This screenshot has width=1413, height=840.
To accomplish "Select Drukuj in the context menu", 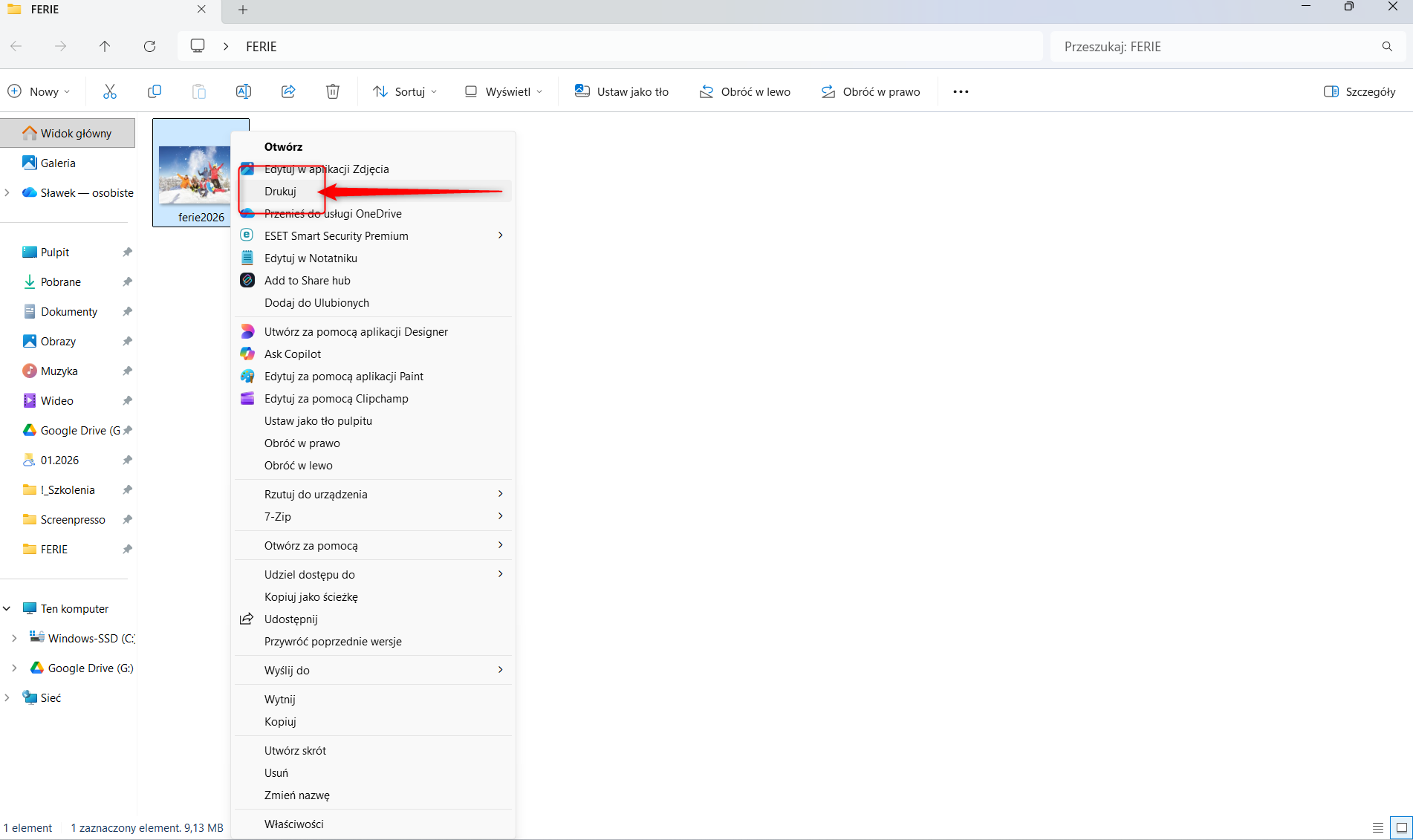I will (x=280, y=191).
